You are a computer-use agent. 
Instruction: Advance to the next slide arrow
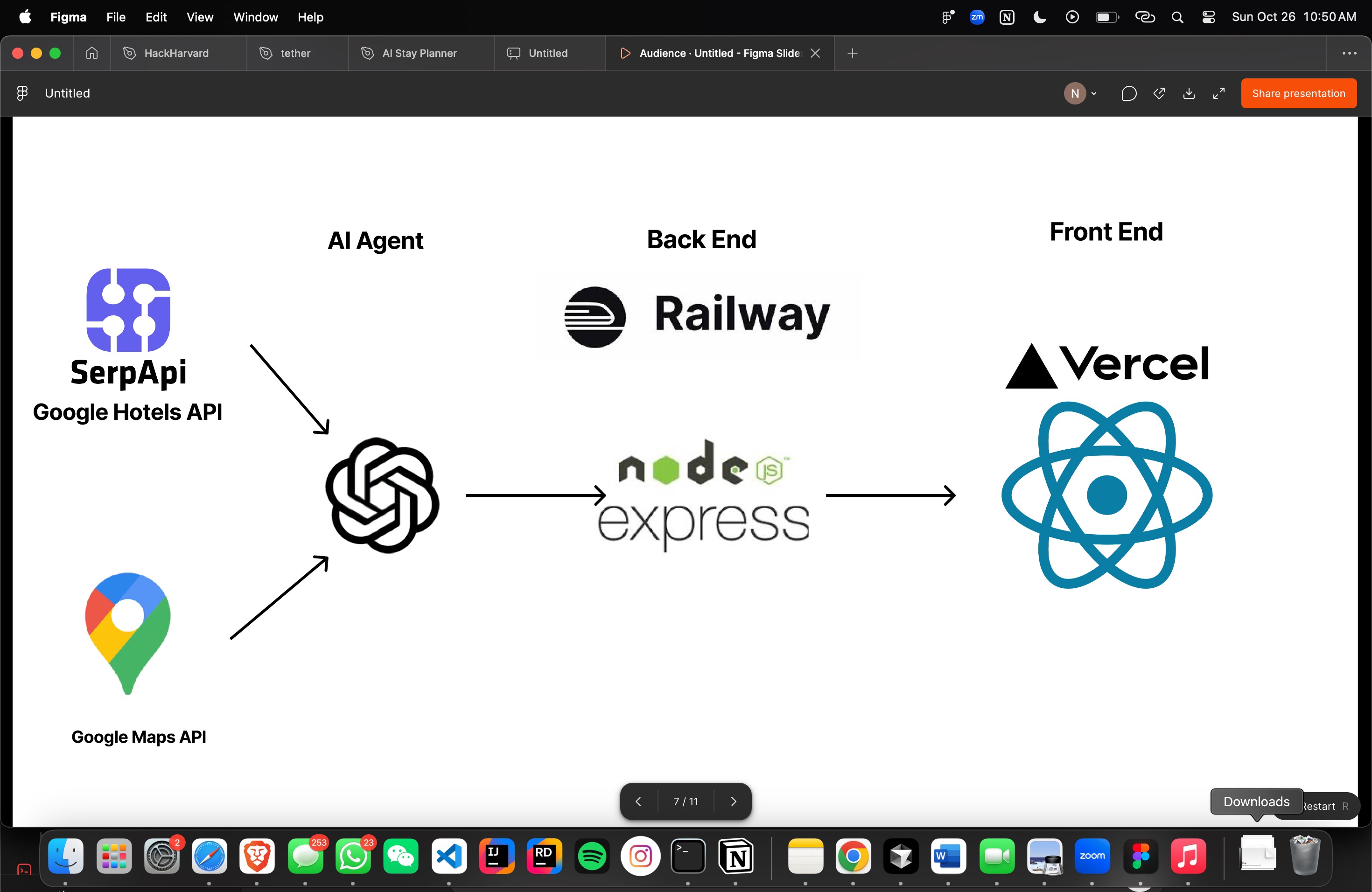point(733,801)
